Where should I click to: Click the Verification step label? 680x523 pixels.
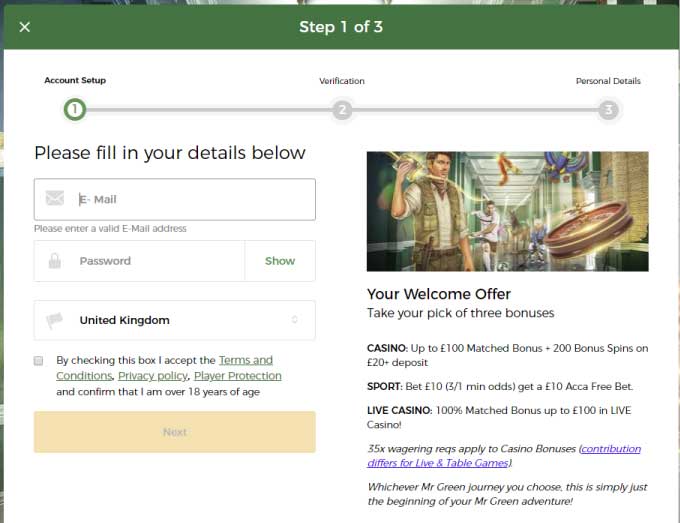click(x=342, y=81)
